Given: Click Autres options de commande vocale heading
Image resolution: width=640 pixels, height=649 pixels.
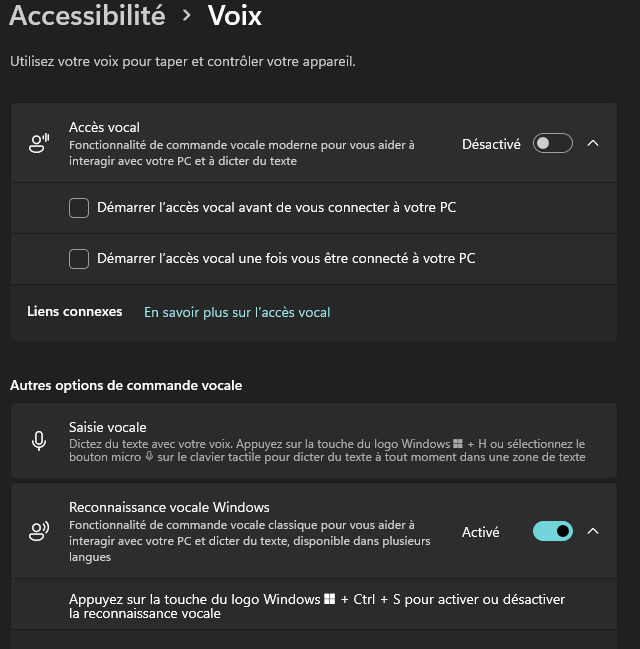Looking at the screenshot, I should pos(126,385).
